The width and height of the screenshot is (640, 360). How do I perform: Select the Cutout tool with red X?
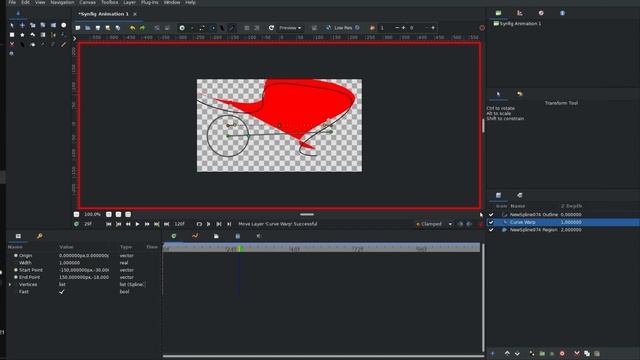12,44
